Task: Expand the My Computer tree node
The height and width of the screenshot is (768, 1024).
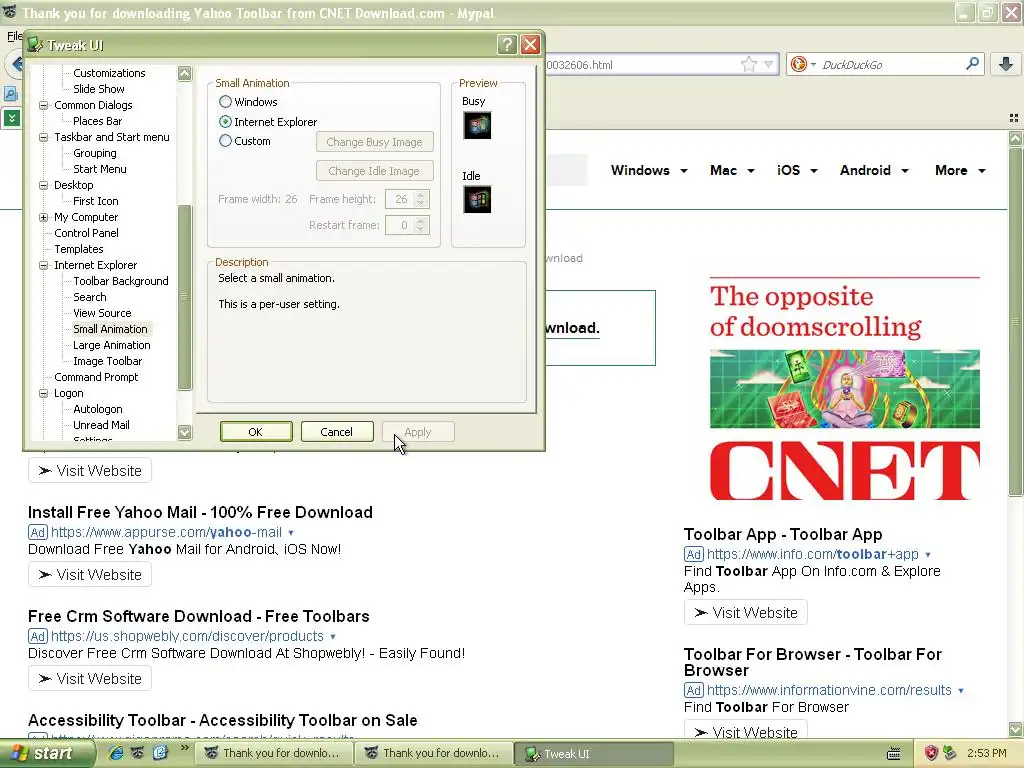Action: click(x=44, y=217)
